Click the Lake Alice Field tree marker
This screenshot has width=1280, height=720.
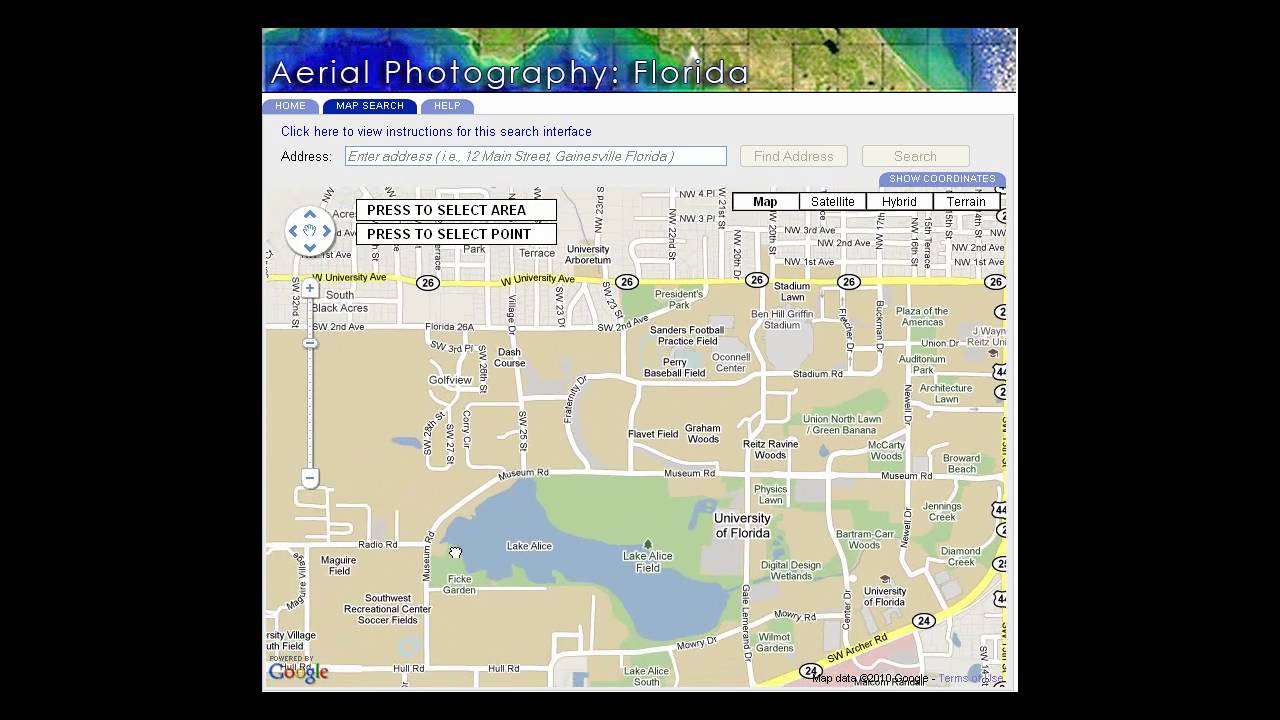coord(647,544)
